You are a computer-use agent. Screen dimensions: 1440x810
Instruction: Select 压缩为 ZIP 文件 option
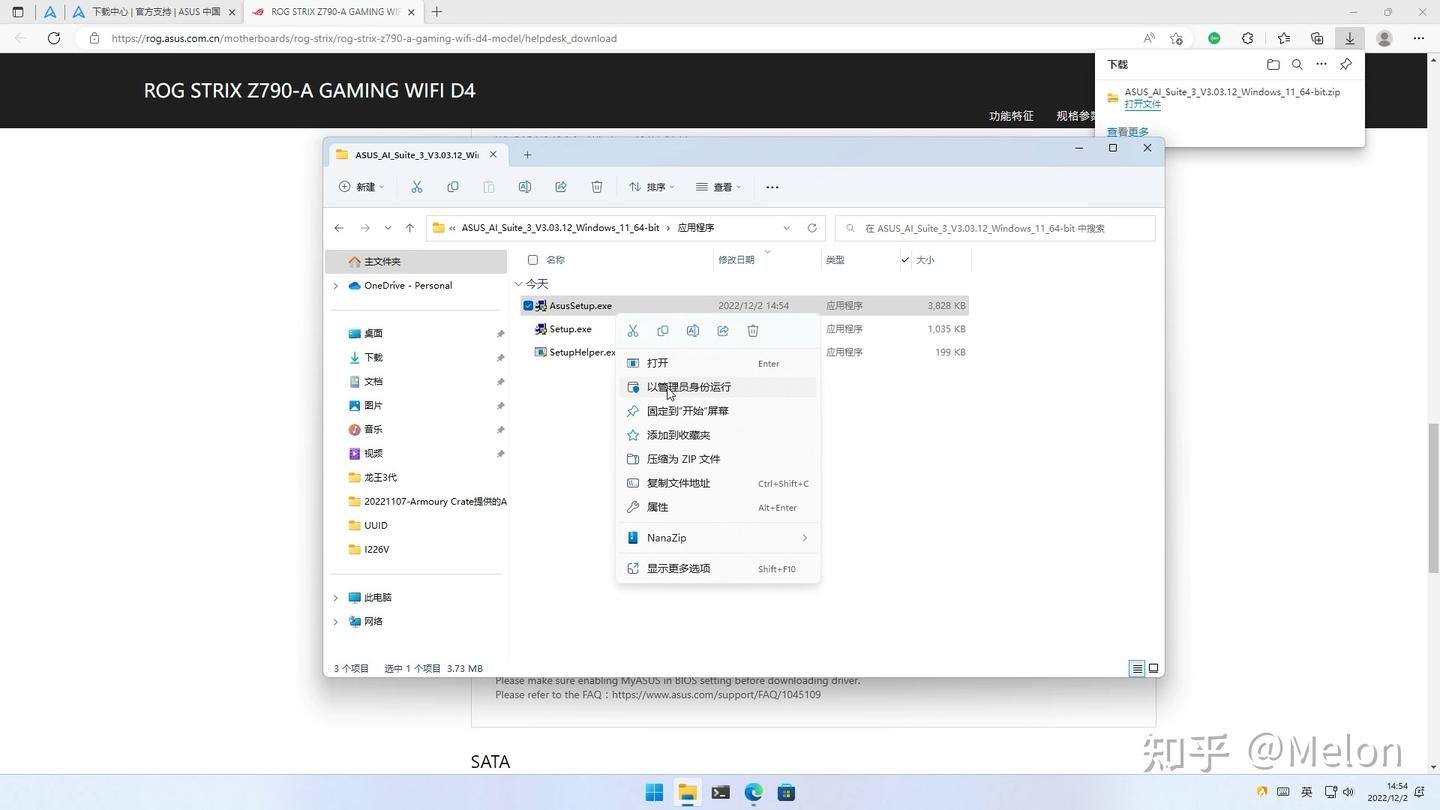pos(683,458)
